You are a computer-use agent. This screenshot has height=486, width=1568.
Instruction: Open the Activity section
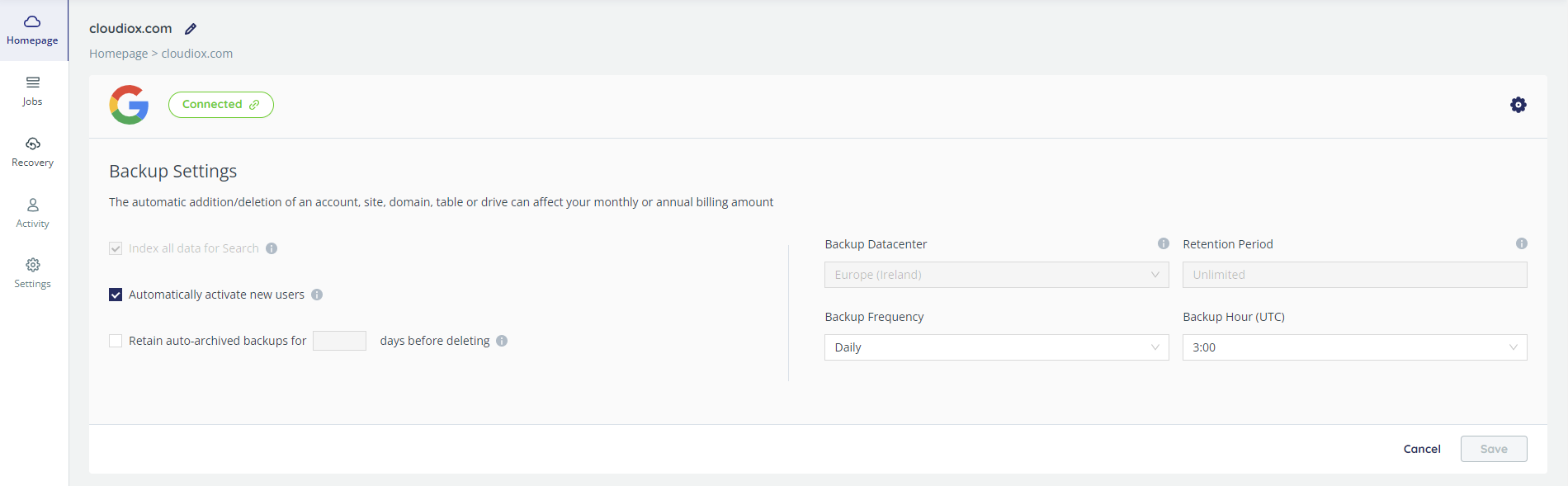click(x=33, y=213)
